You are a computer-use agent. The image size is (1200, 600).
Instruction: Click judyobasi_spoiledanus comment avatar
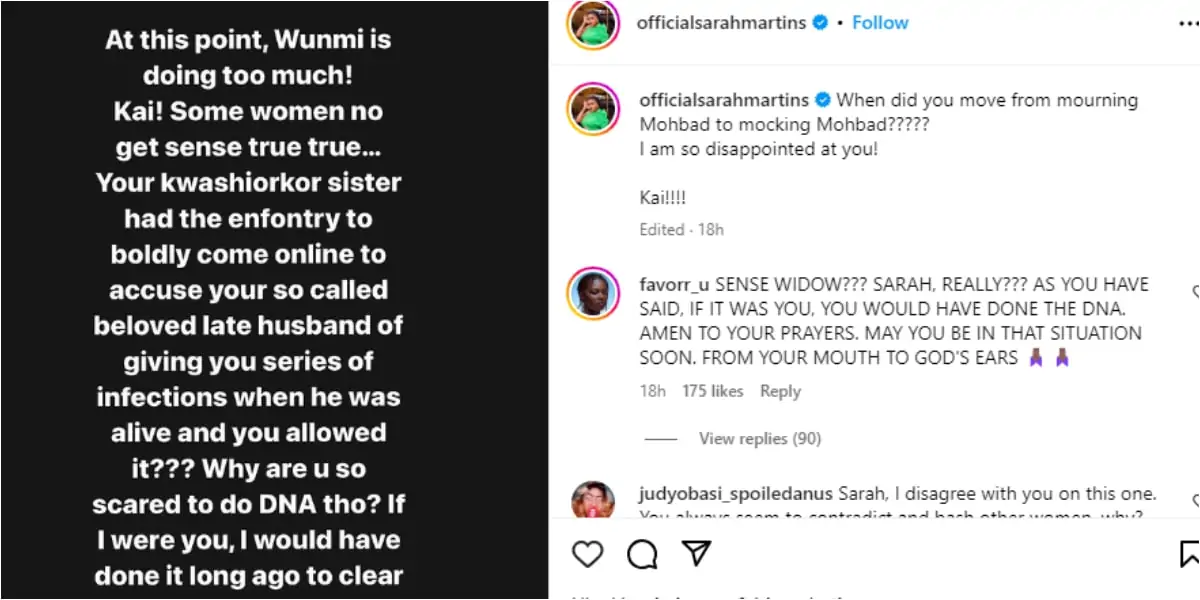coord(593,500)
